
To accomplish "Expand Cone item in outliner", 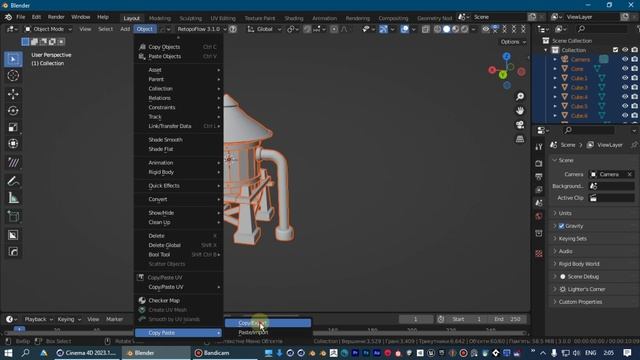I will click(x=555, y=69).
